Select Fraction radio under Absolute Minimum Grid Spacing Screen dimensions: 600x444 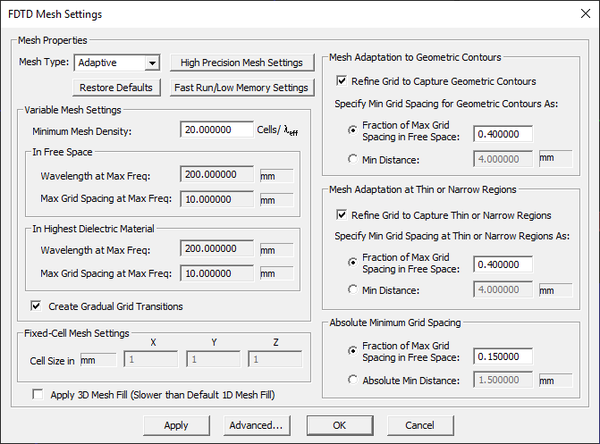point(351,351)
